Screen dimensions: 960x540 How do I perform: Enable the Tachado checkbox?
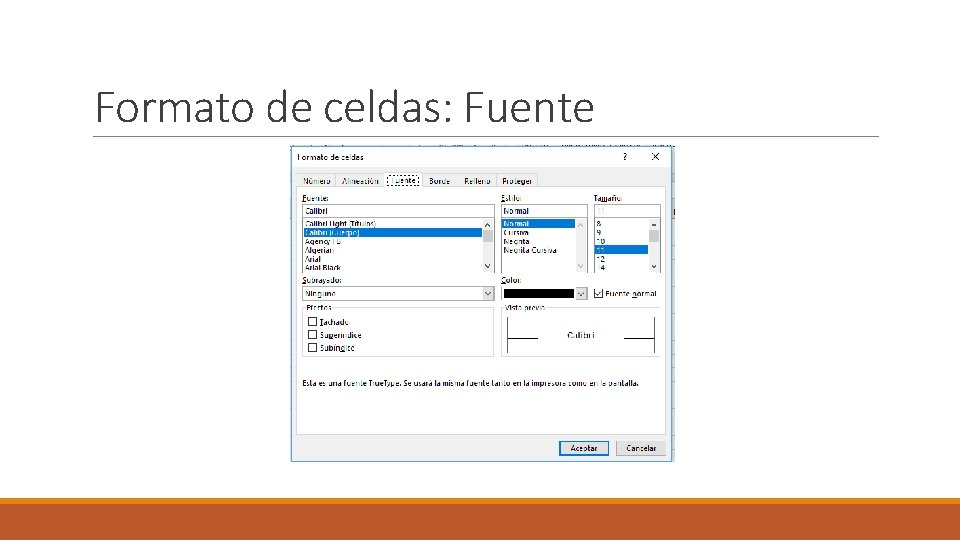point(312,321)
